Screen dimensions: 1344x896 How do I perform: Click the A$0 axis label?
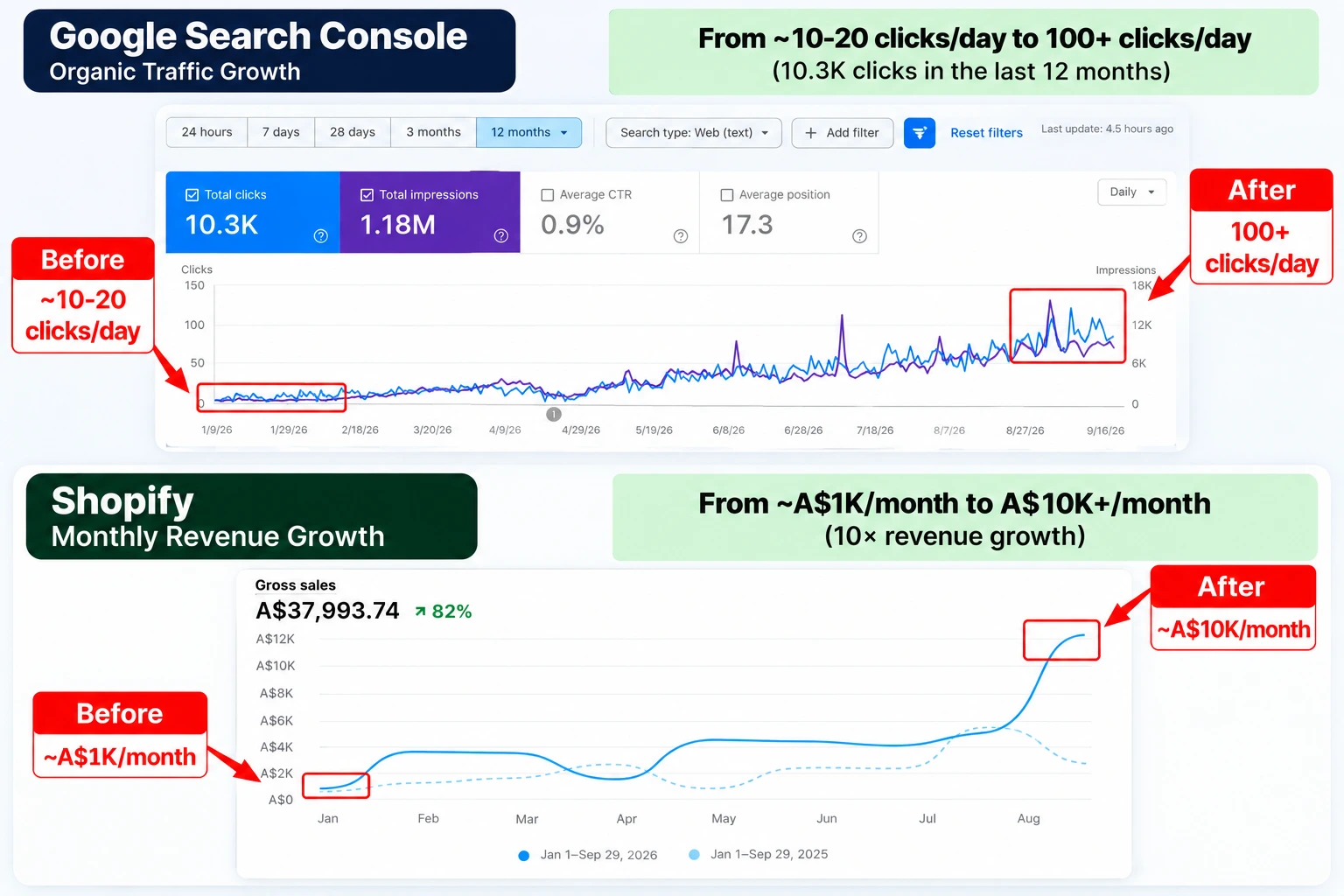281,801
